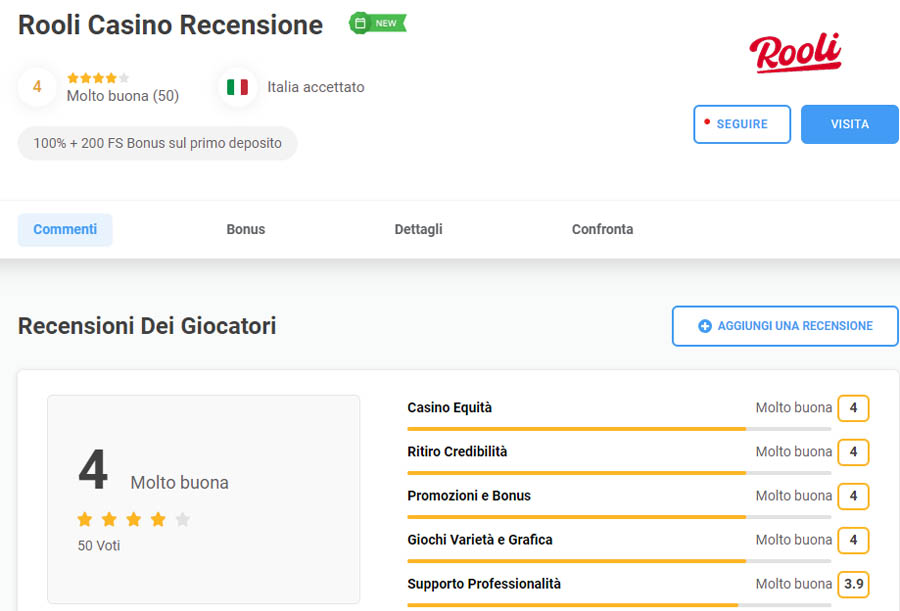Click the Giochi Varietà e Grafica label
Image resolution: width=900 pixels, height=611 pixels.
[x=480, y=540]
